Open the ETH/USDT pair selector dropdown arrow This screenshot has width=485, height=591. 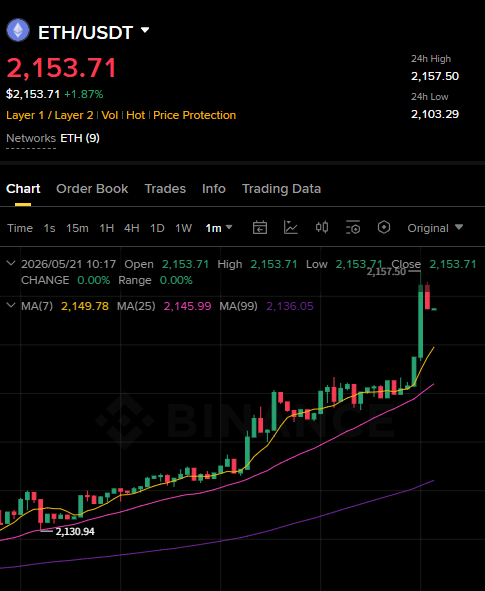point(145,30)
